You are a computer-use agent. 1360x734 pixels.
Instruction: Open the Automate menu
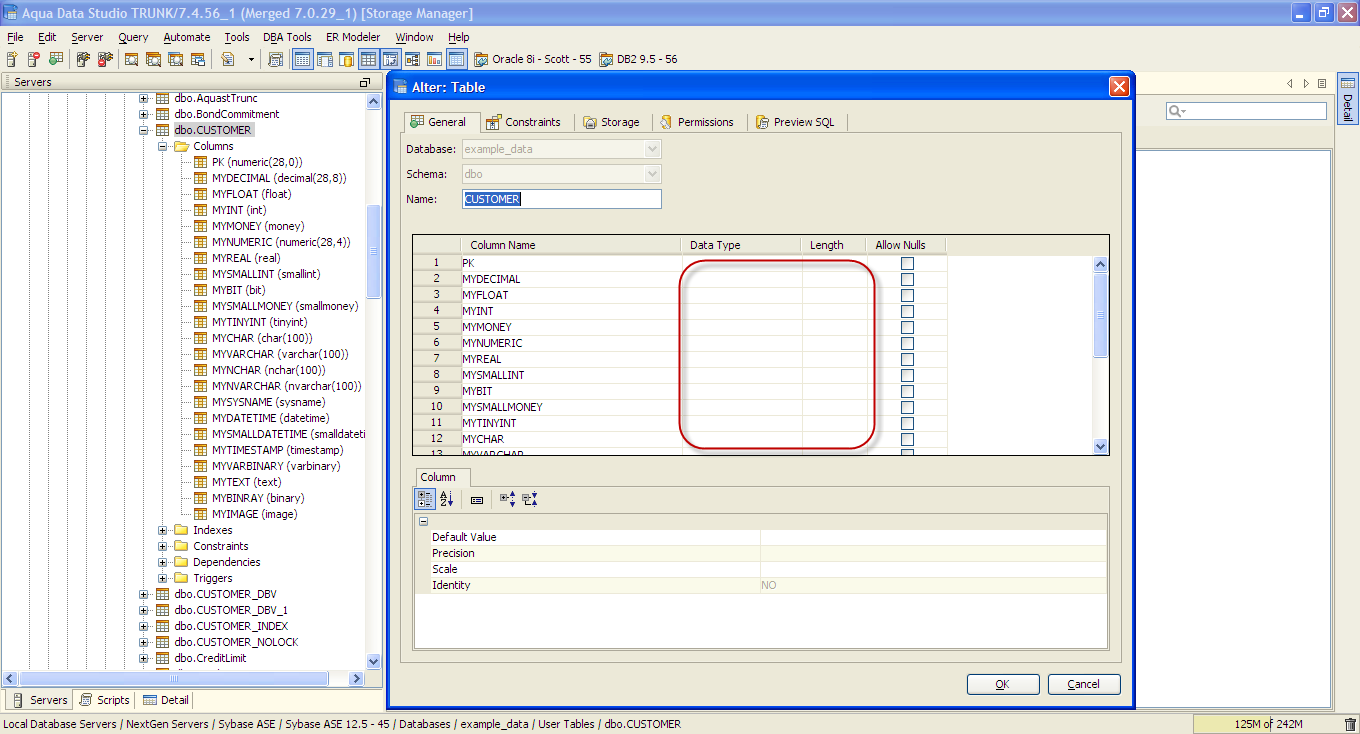click(187, 37)
